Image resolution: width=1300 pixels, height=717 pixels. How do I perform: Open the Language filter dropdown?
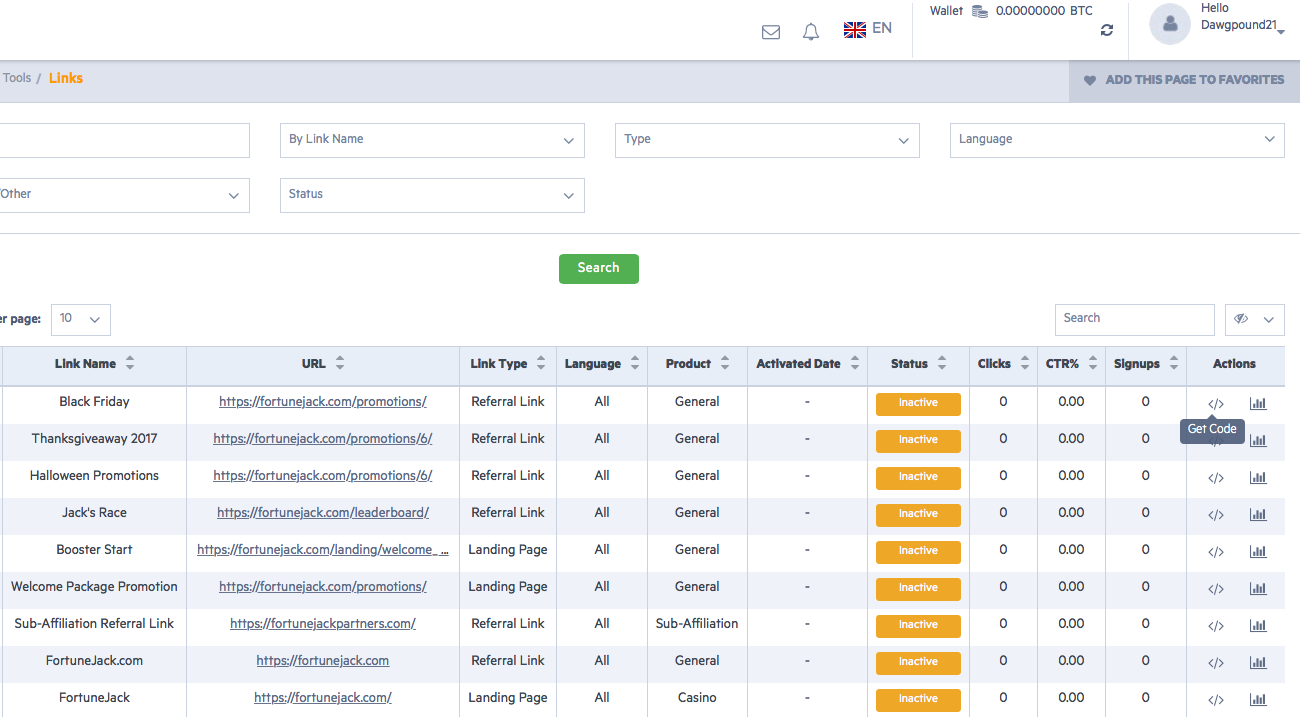point(1117,140)
